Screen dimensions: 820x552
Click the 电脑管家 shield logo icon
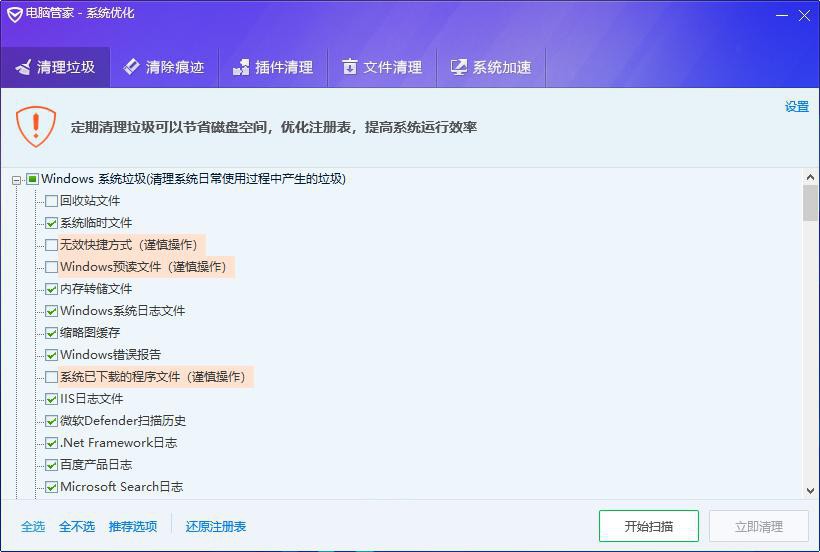coord(15,14)
